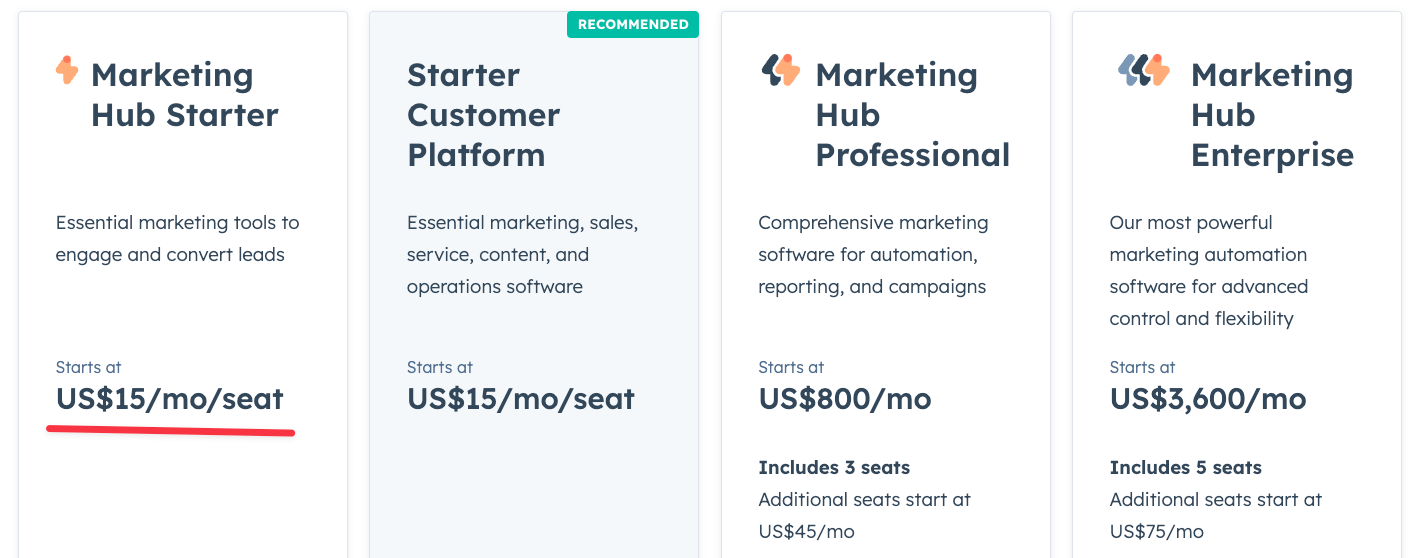Screen dimensions: 1423x558
Task: Click the Marketing Hub Starter orange icon
Action: point(67,71)
